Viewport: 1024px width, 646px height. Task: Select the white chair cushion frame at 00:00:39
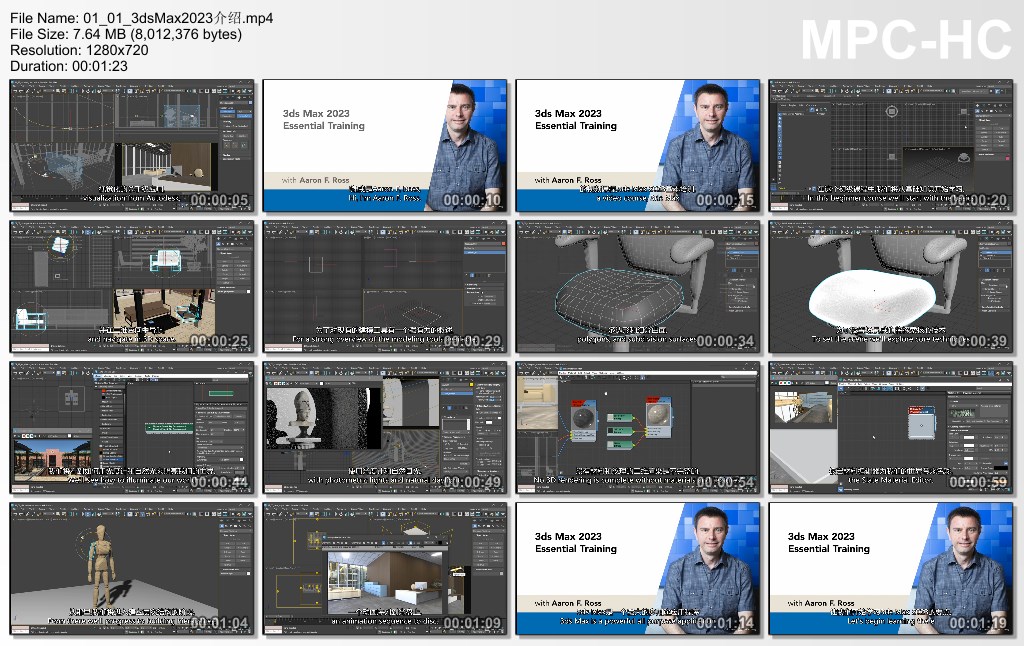[891, 287]
